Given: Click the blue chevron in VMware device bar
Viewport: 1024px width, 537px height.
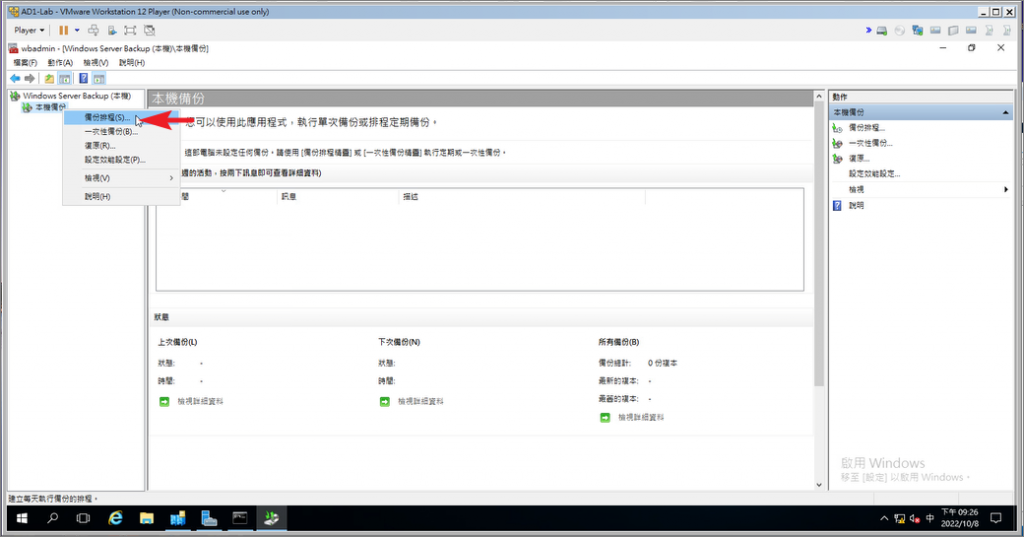Looking at the screenshot, I should (869, 30).
